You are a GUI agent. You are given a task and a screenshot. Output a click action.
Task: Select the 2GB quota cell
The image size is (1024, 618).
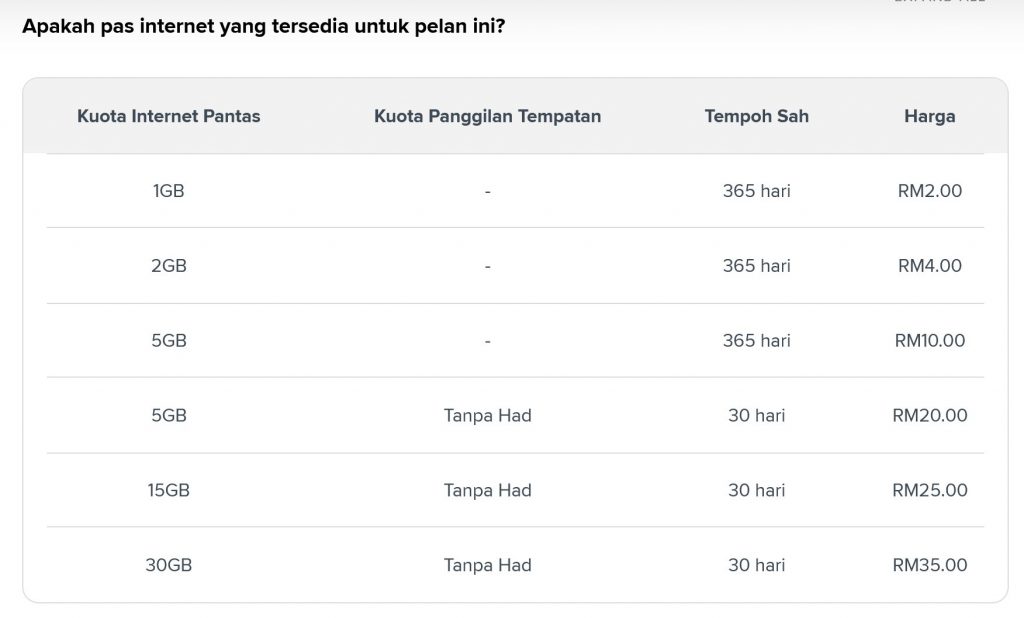(168, 266)
